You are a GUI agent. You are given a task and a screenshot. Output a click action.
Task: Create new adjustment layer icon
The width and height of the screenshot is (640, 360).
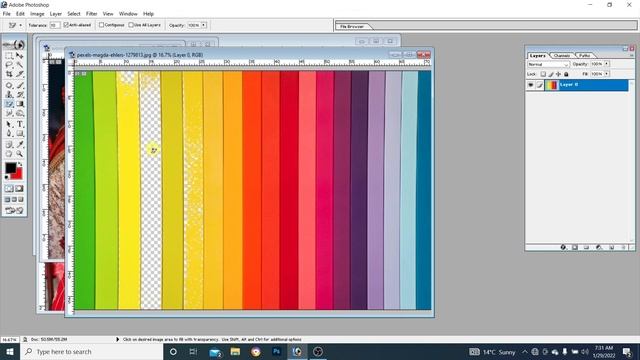coord(599,247)
